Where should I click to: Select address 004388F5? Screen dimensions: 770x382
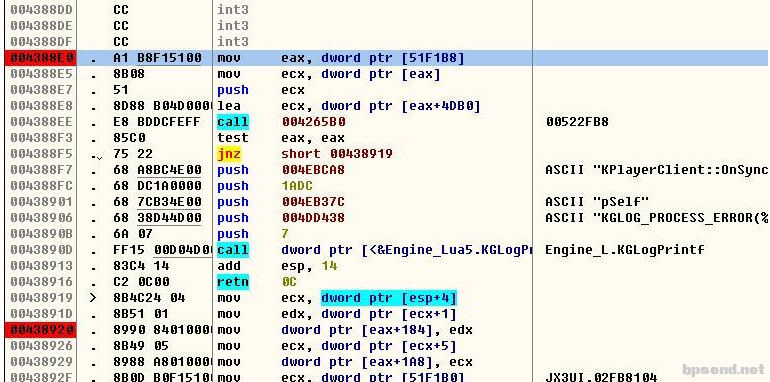[x=41, y=154]
